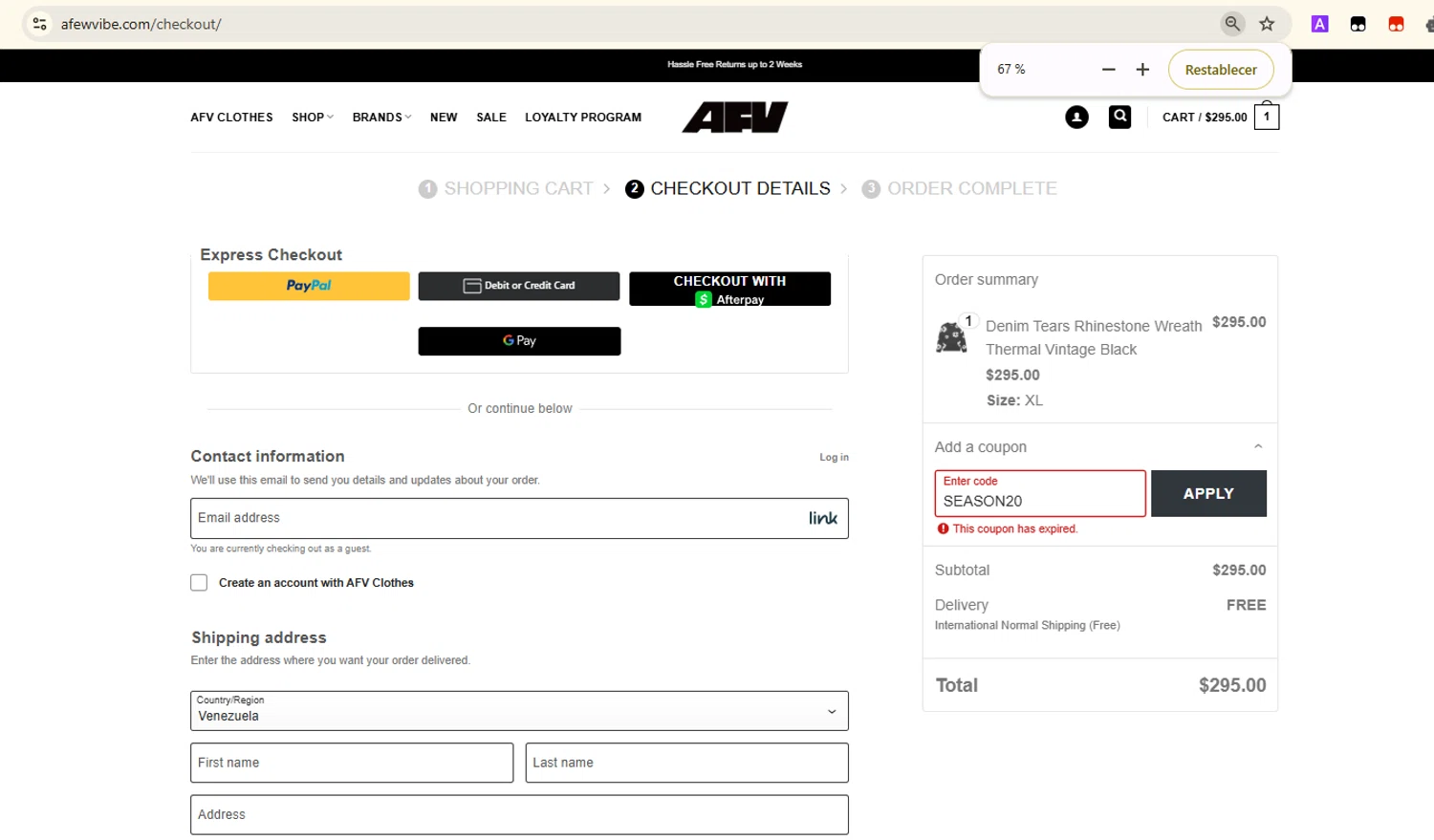Viewport: 1434px width, 840px height.
Task: Check Create an account with AFV Clothes
Action: click(199, 583)
